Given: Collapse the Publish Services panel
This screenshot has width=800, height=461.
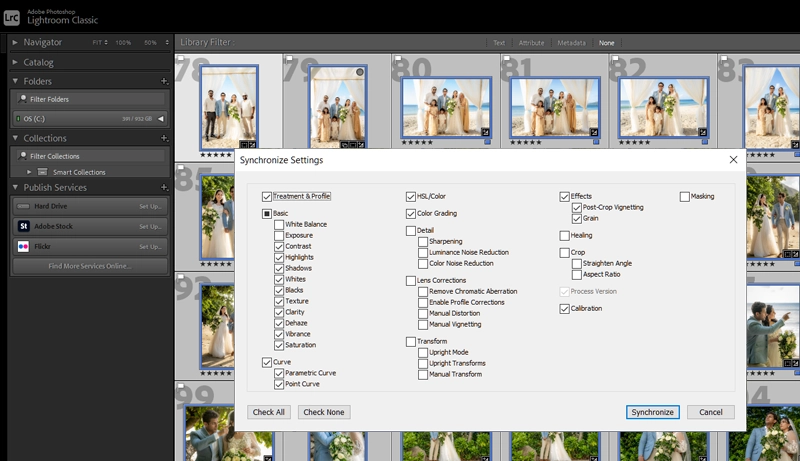Looking at the screenshot, I should click(15, 188).
